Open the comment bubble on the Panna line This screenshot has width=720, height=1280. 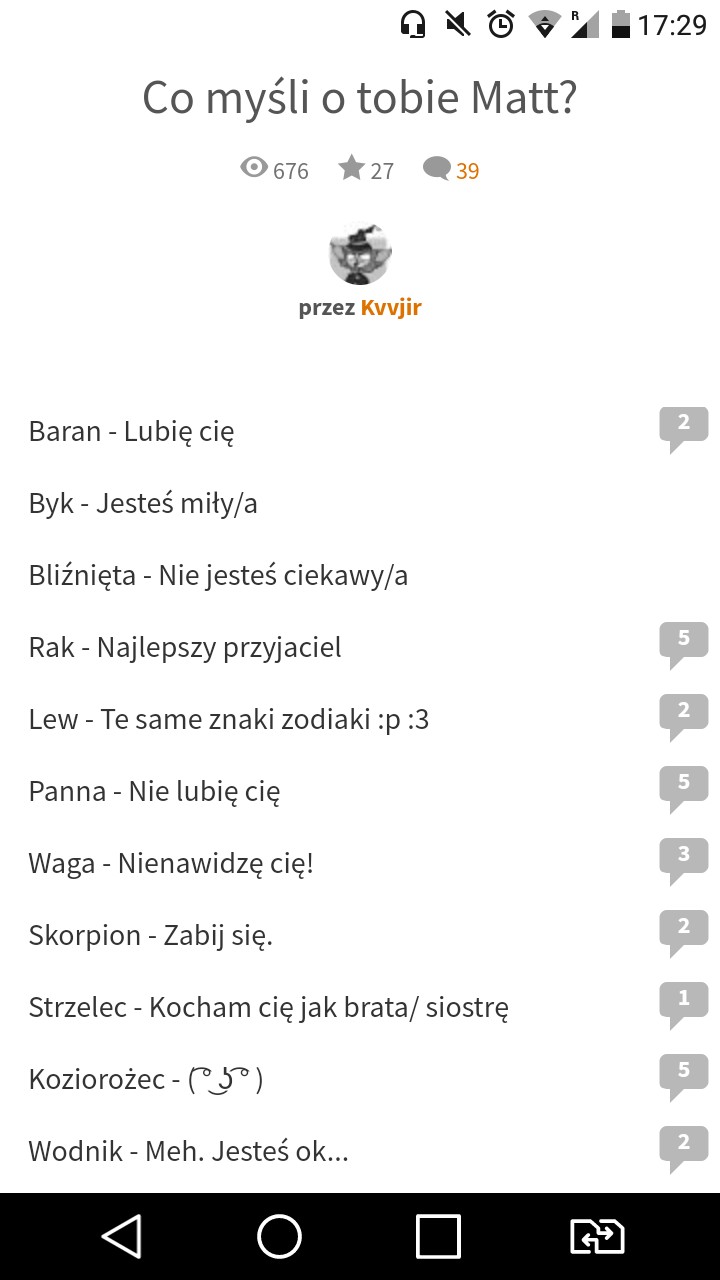coord(683,785)
